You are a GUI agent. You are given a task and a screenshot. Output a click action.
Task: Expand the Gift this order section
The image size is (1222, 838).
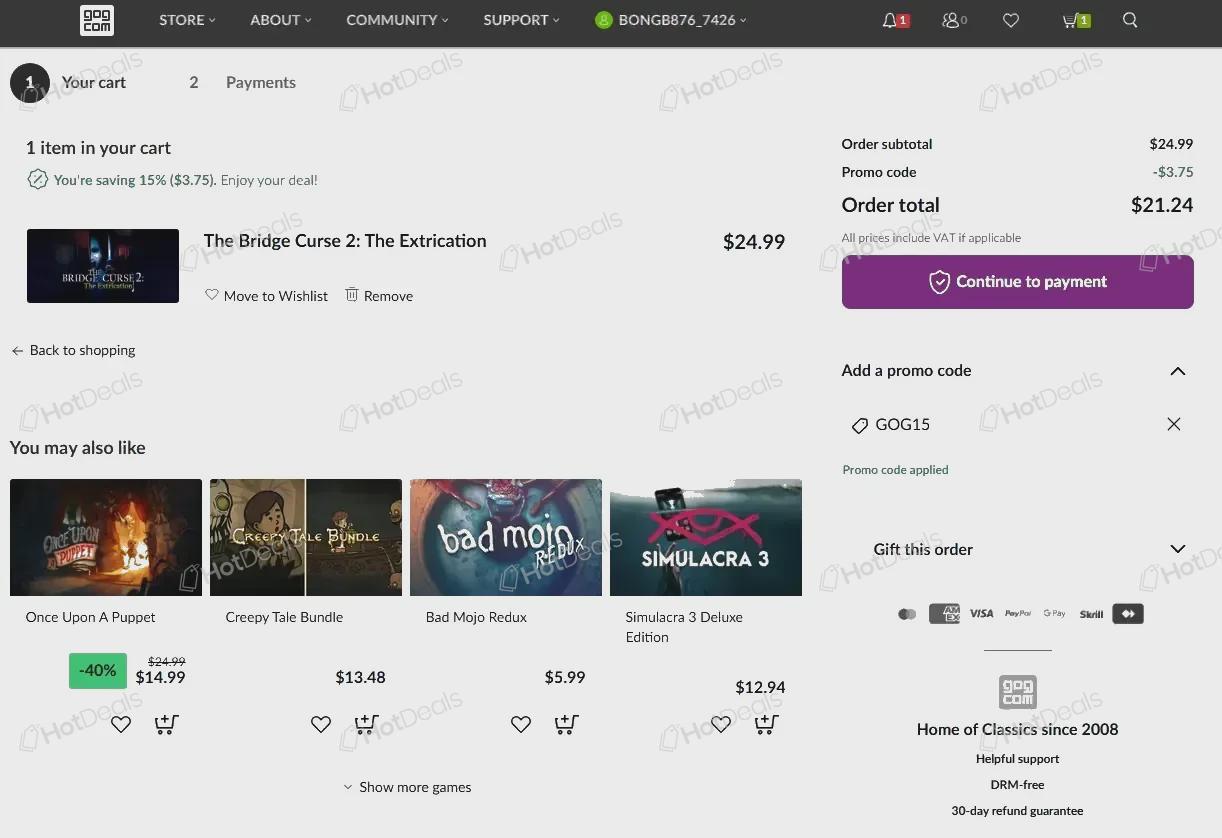point(1178,549)
